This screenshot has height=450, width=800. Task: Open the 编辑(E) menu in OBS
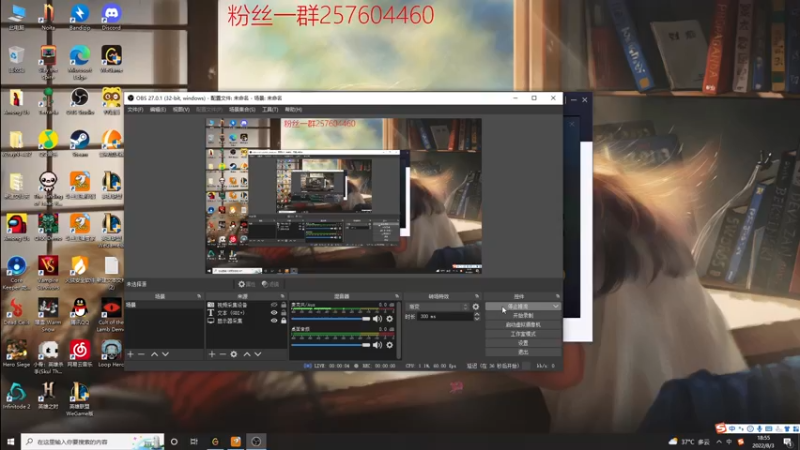(158, 110)
